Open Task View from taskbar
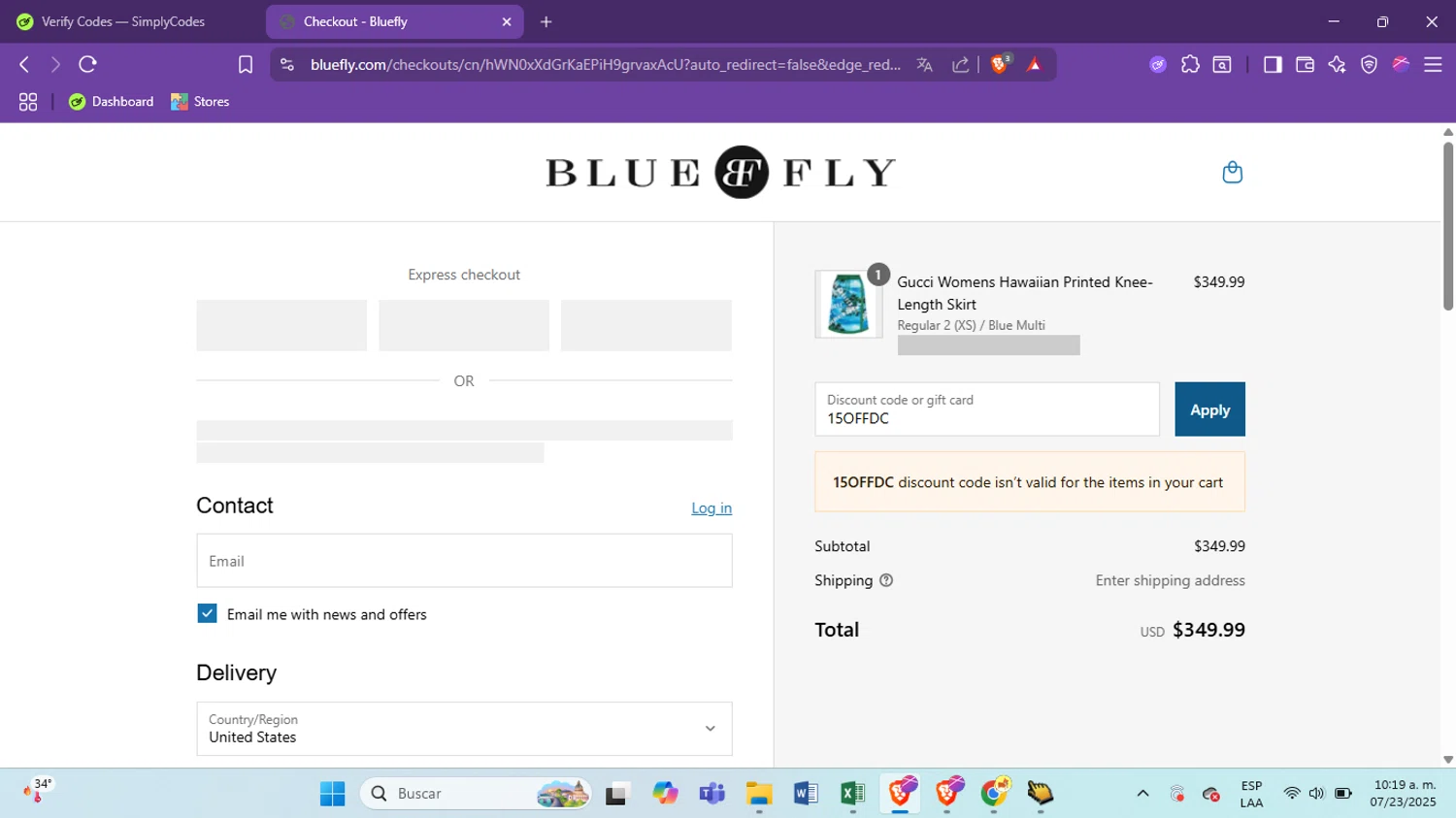 617,794
